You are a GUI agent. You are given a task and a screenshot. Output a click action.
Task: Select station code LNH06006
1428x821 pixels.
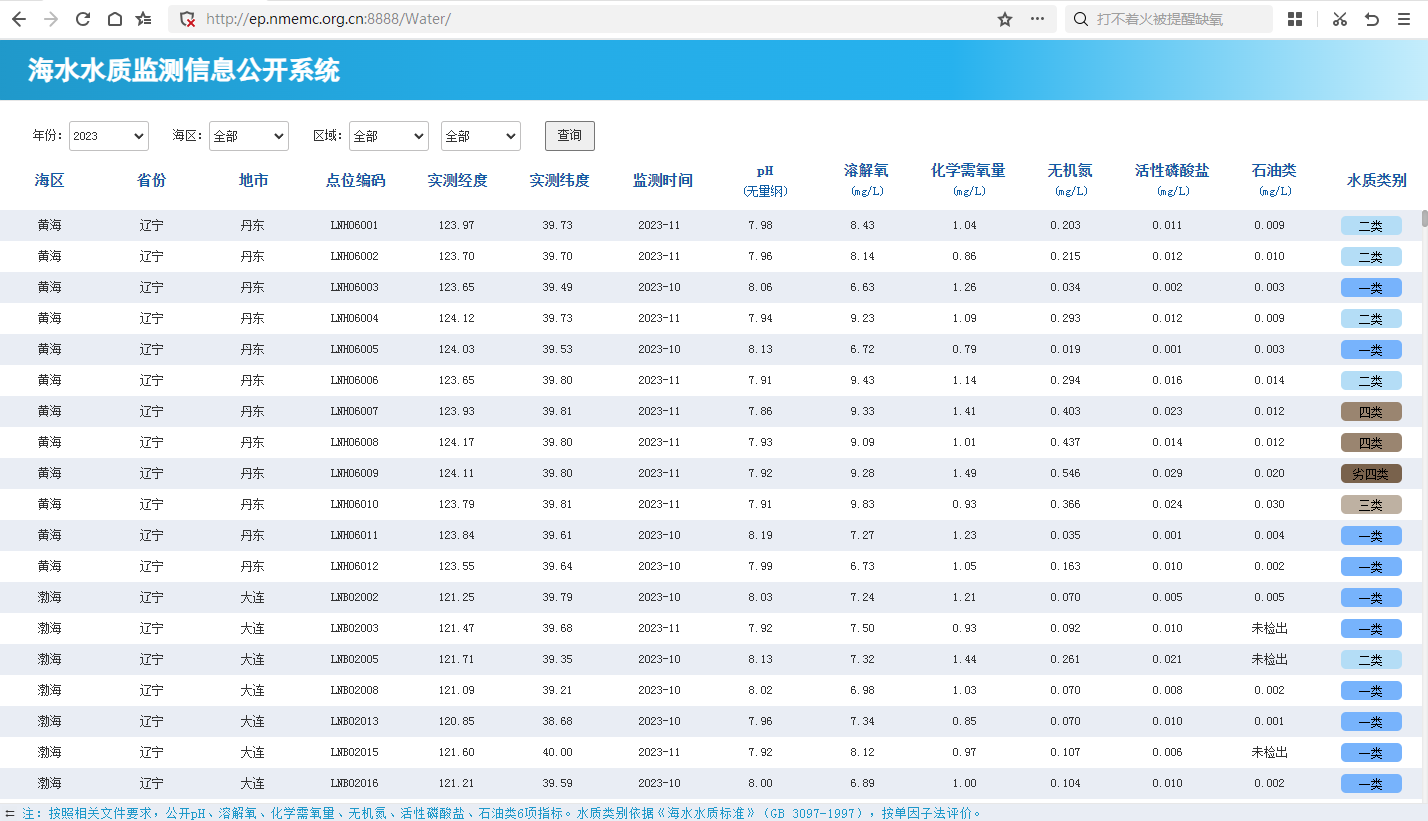point(355,380)
